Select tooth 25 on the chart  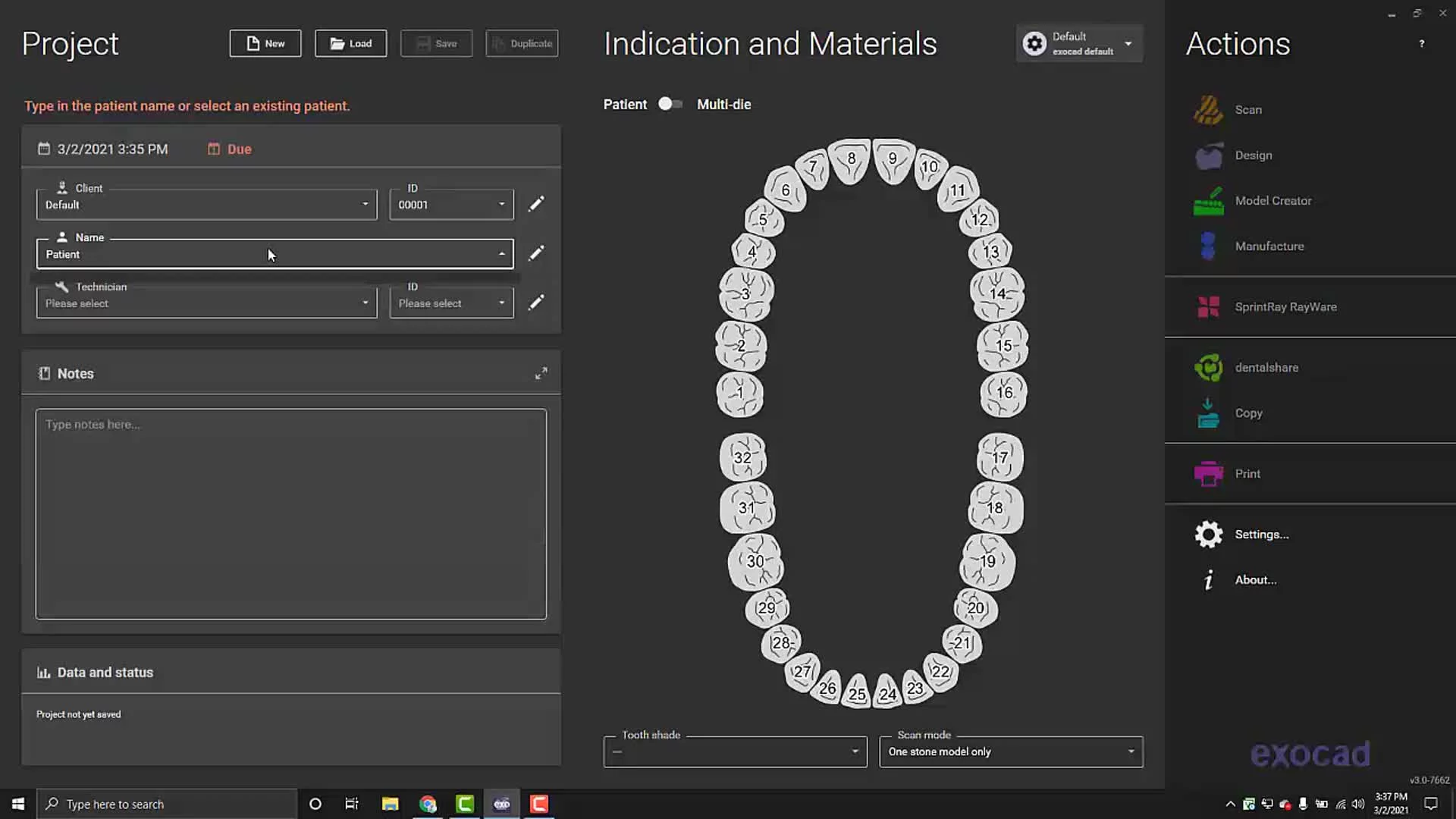click(x=857, y=692)
